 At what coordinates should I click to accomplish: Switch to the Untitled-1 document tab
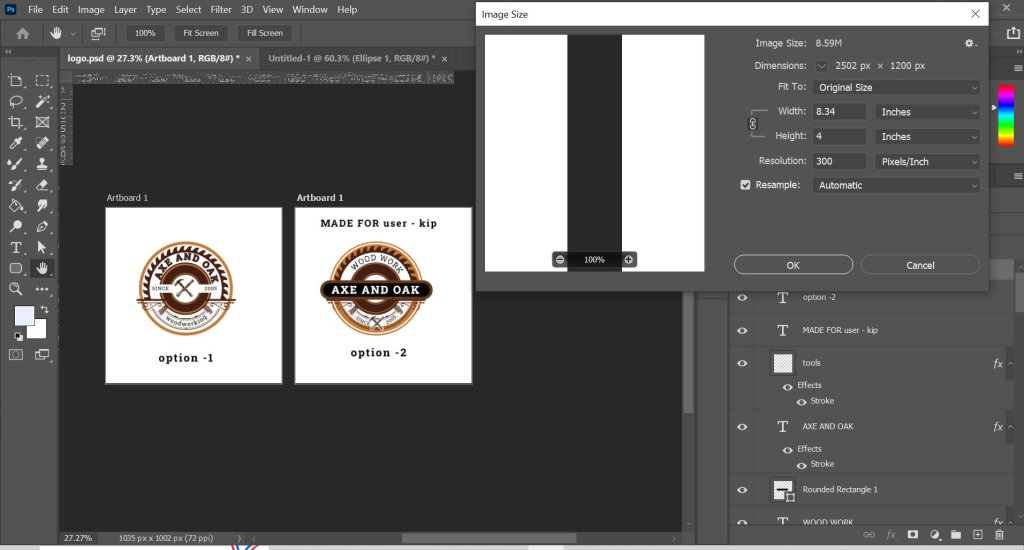pos(345,58)
